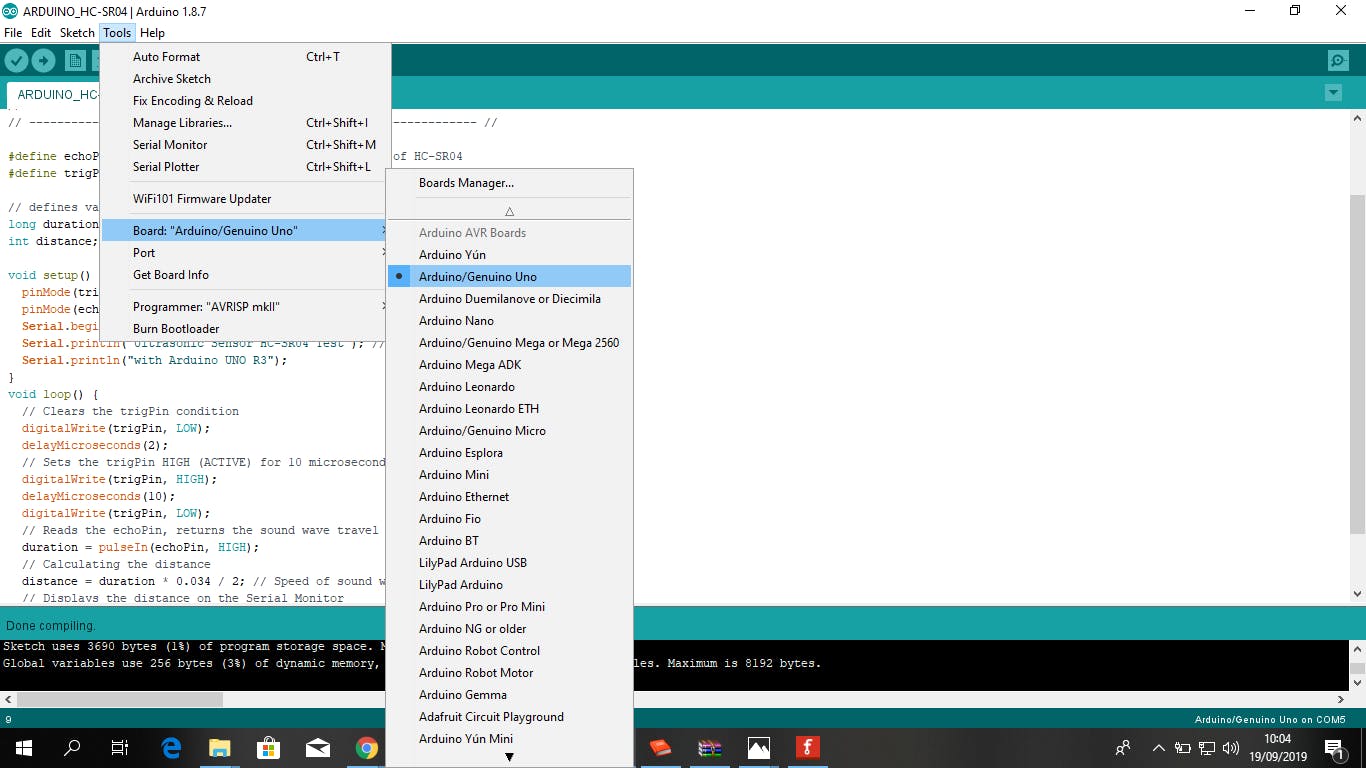Close the open Tools menu

117,33
